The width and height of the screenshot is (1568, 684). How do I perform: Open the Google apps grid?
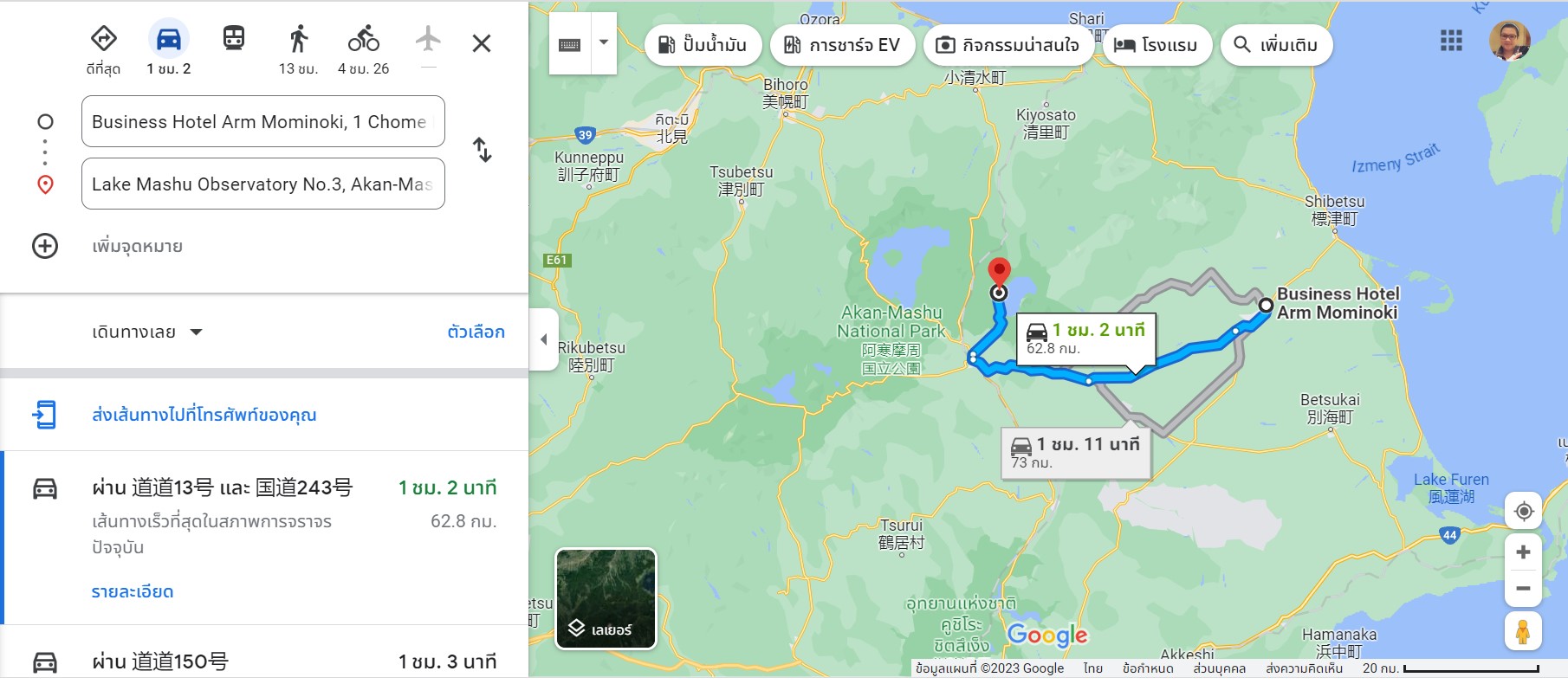1451,41
